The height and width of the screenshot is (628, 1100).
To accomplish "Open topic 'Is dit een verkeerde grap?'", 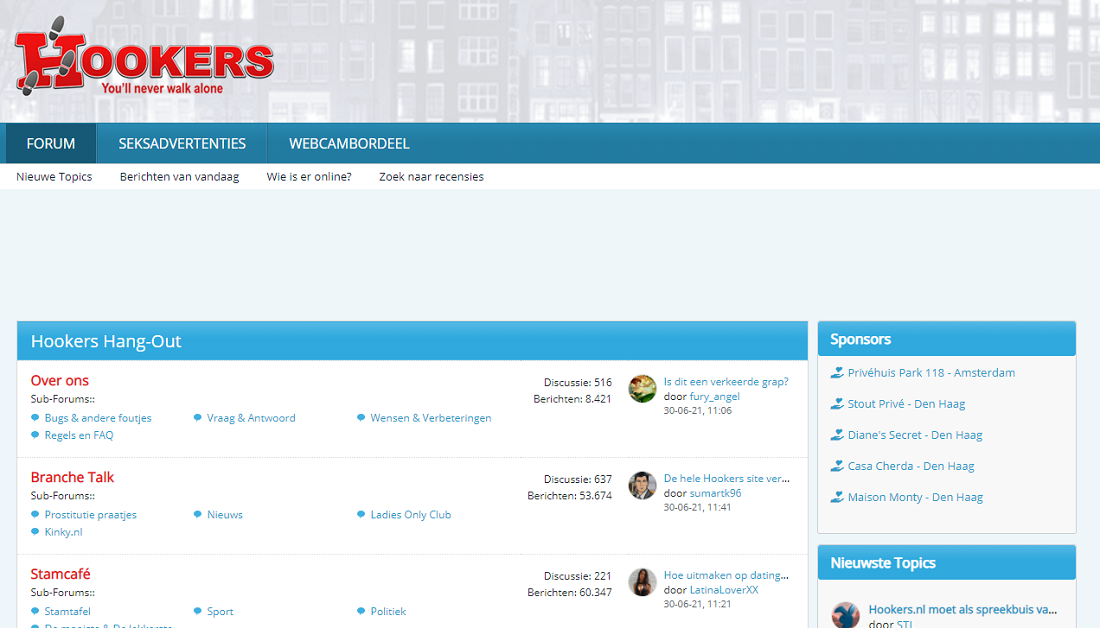I will point(726,382).
